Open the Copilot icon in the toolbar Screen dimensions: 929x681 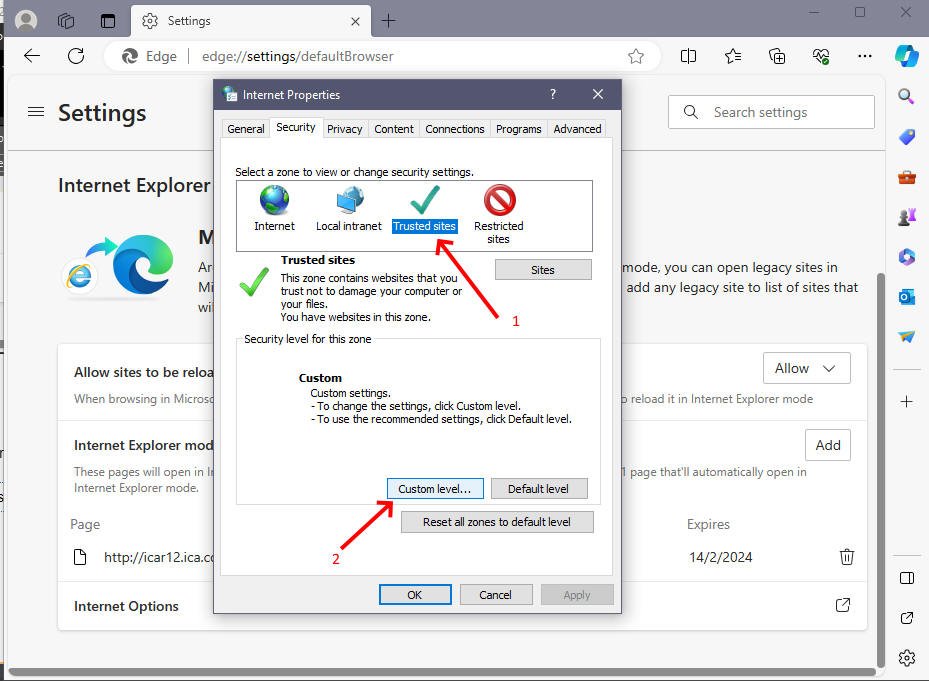tap(906, 56)
